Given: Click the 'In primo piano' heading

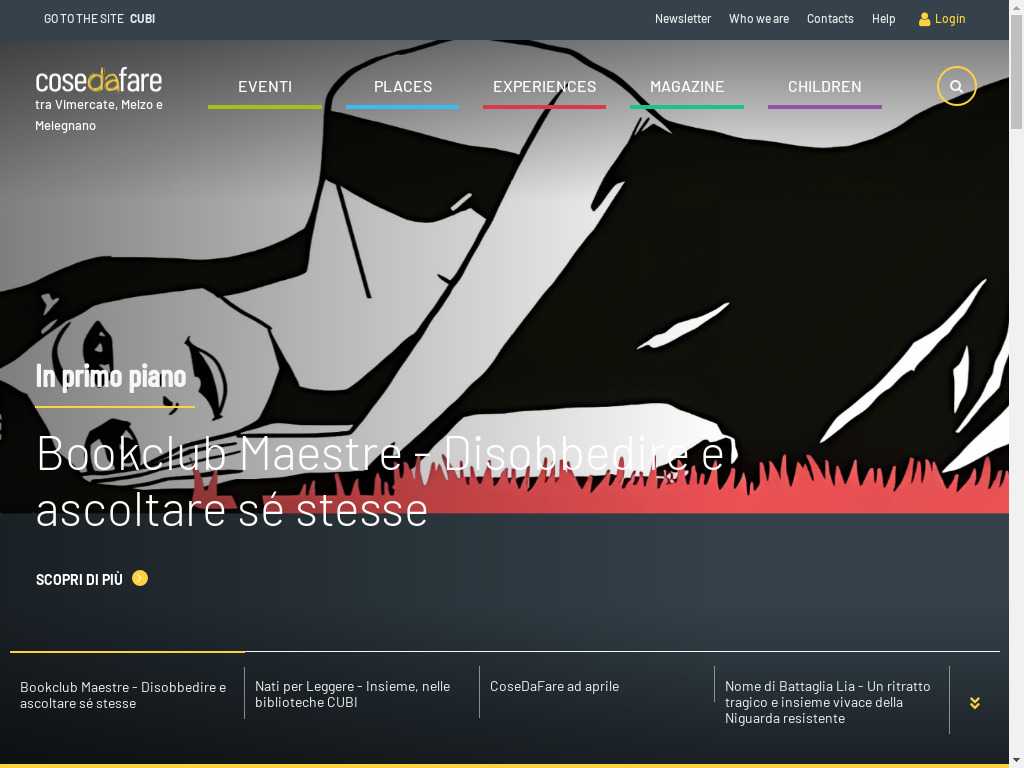Looking at the screenshot, I should (x=111, y=376).
